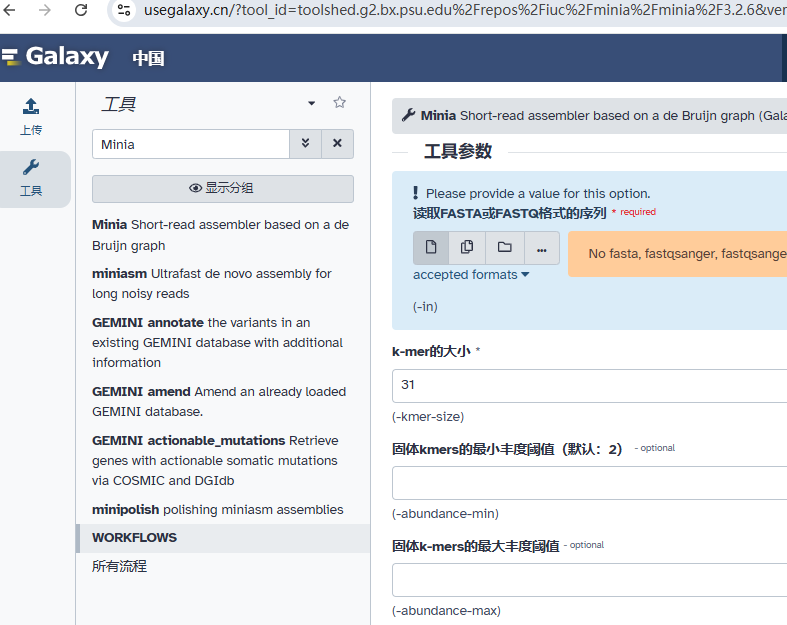Select multiple datasets input icon

pyautogui.click(x=467, y=247)
